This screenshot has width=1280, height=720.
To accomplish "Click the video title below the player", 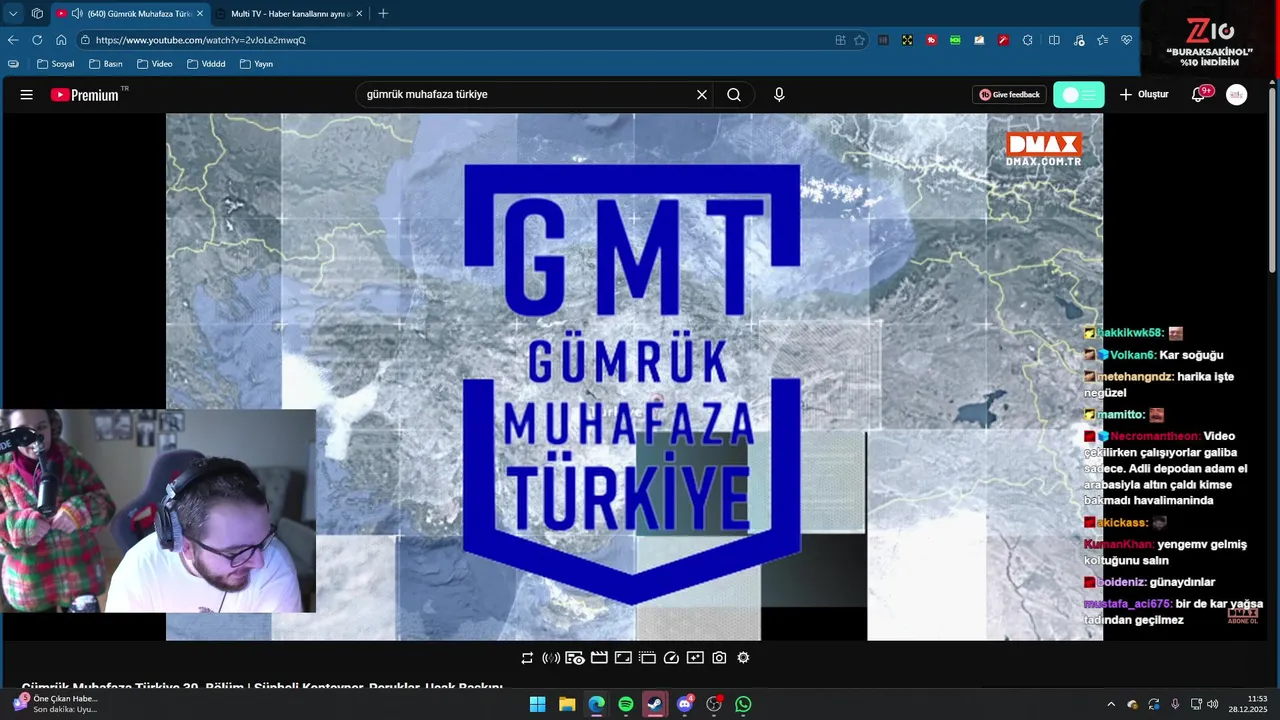I will 262,686.
